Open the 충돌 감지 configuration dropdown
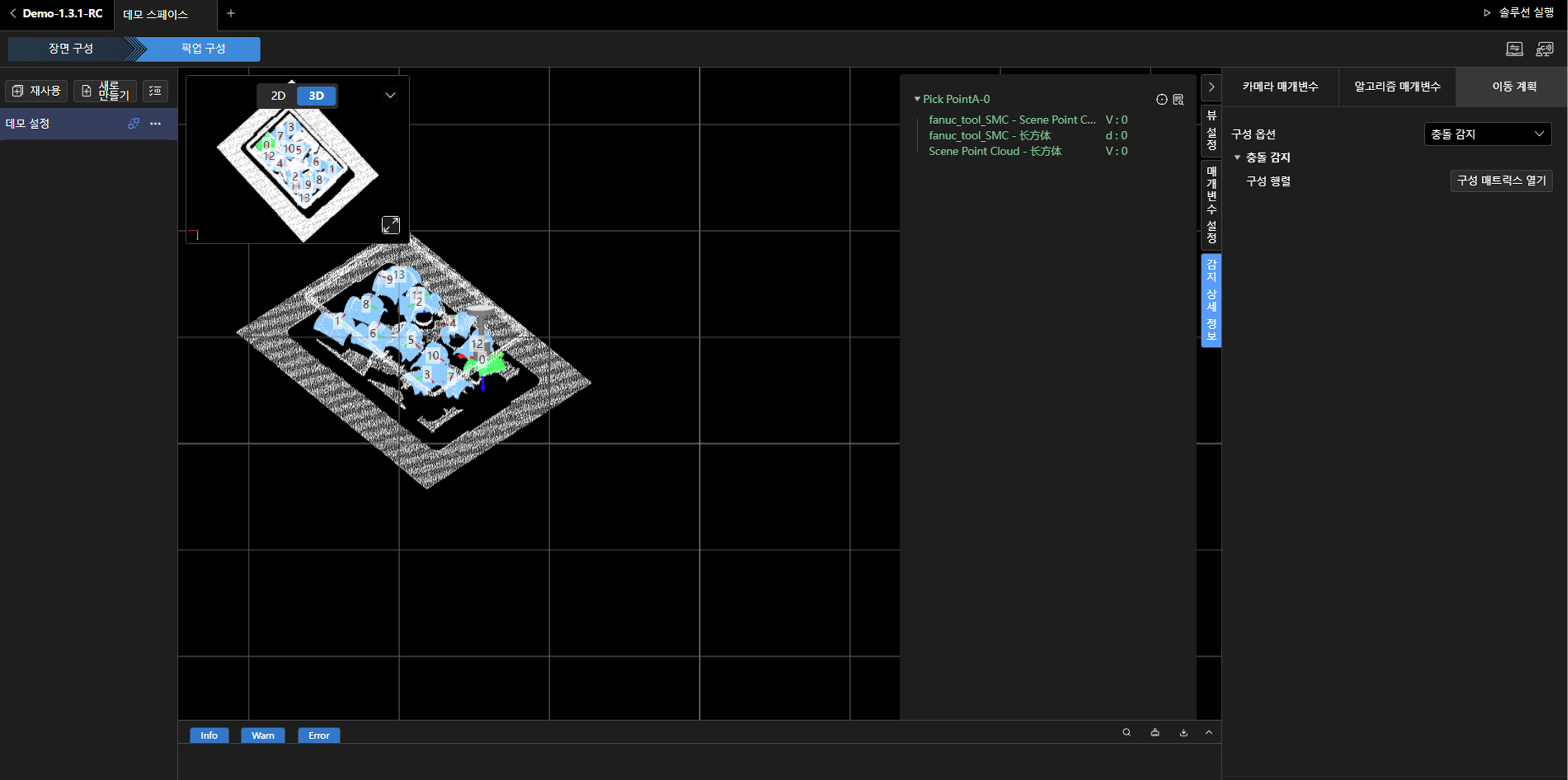Viewport: 1568px width, 780px height. (1487, 134)
